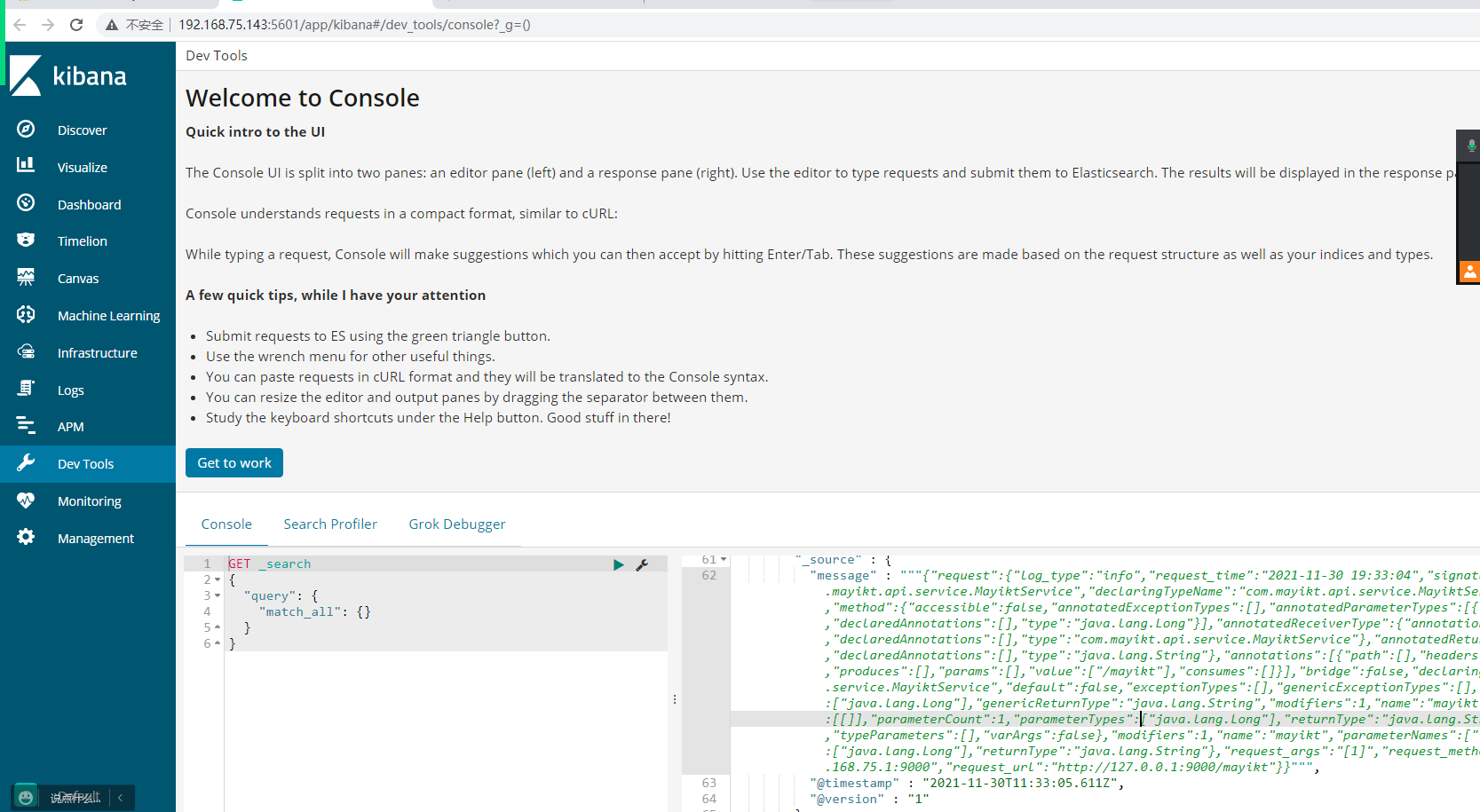This screenshot has width=1480, height=812.
Task: Open the Dashboard gauge icon
Action: 26,203
